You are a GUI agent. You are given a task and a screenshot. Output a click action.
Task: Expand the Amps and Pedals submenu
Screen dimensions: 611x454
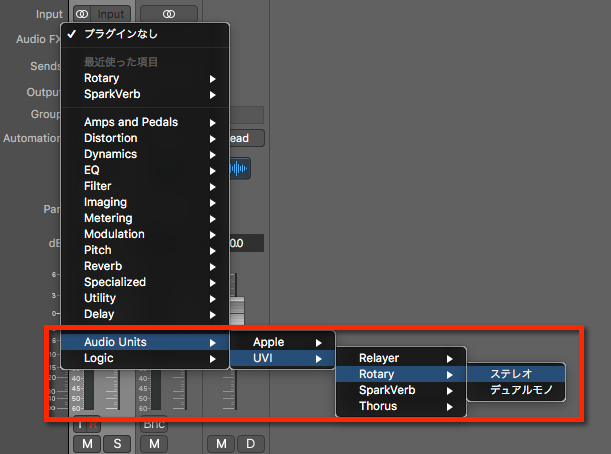pyautogui.click(x=145, y=122)
